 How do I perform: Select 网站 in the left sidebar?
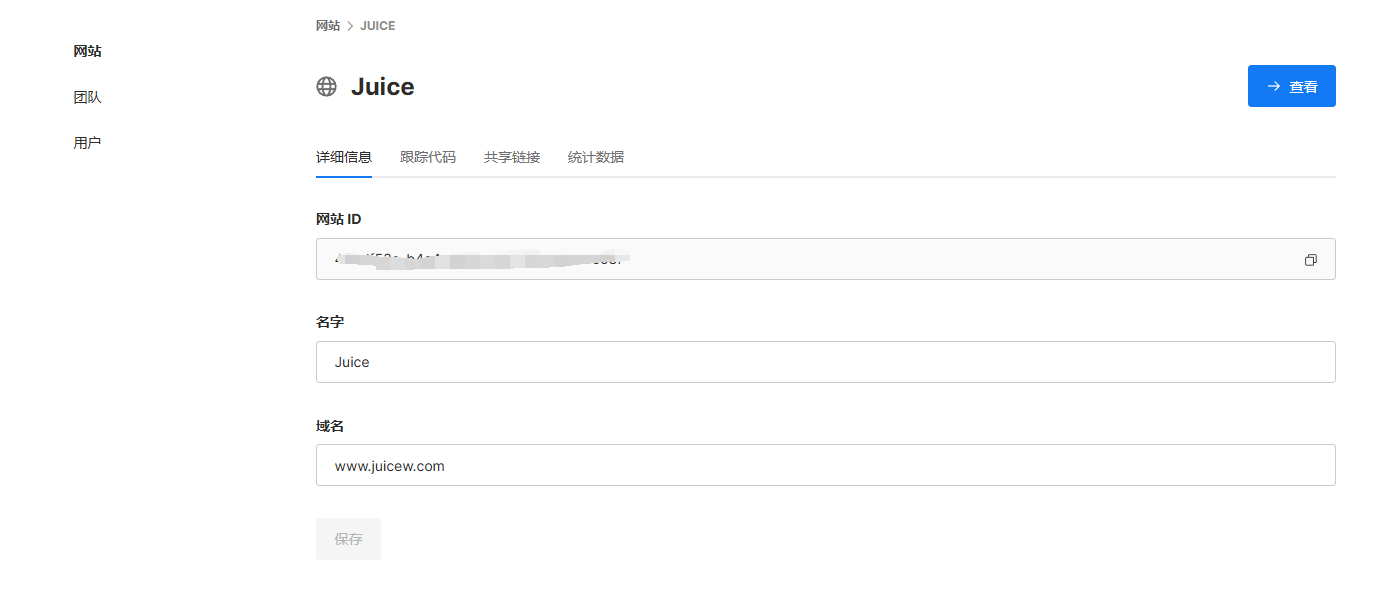88,51
